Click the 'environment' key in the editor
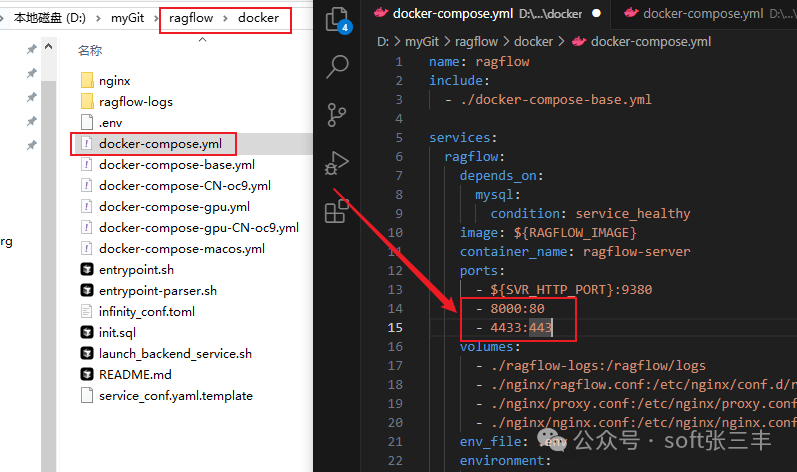797x472 pixels. click(502, 461)
